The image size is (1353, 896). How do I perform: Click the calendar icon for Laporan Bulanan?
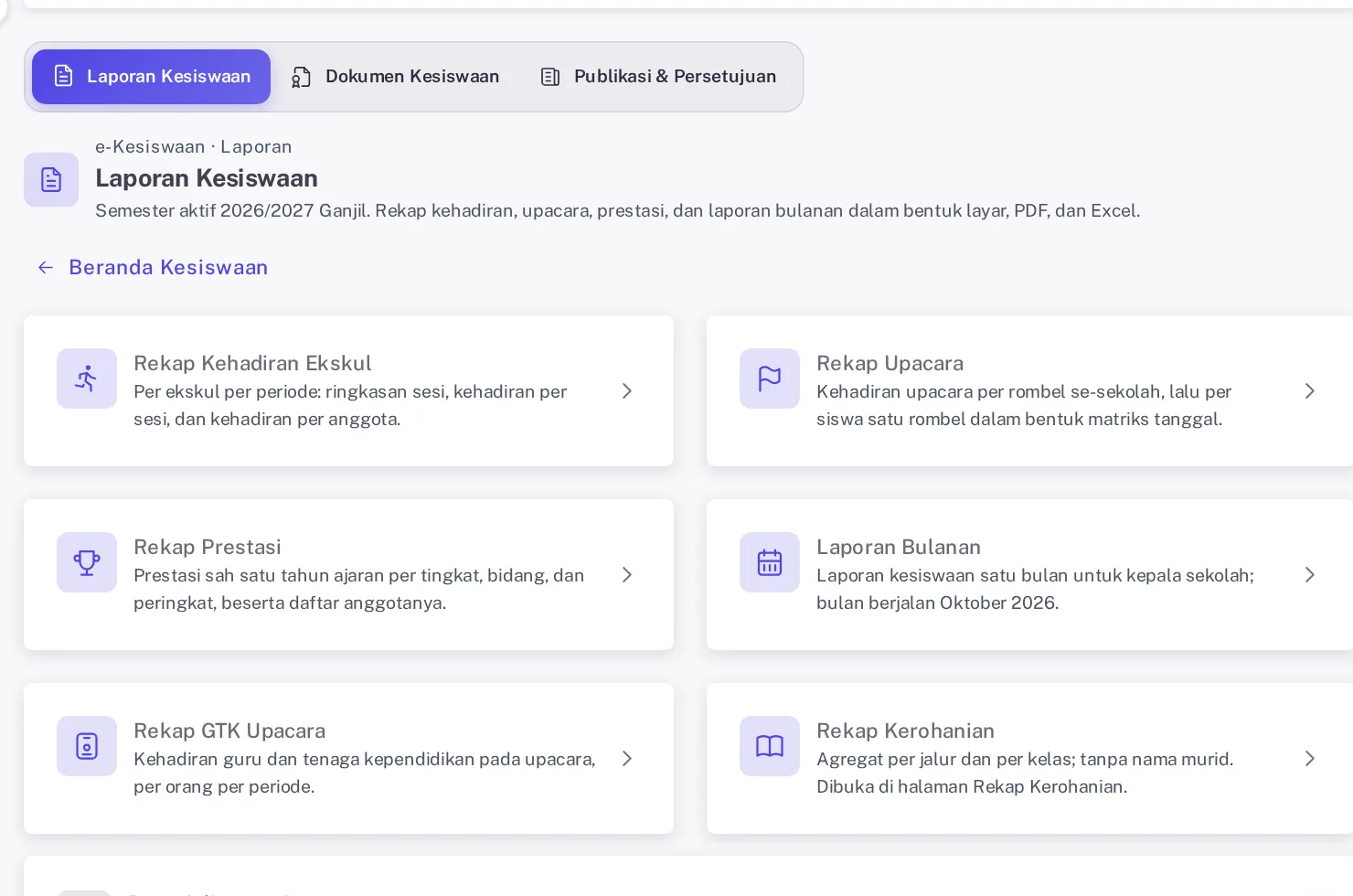[x=770, y=562]
